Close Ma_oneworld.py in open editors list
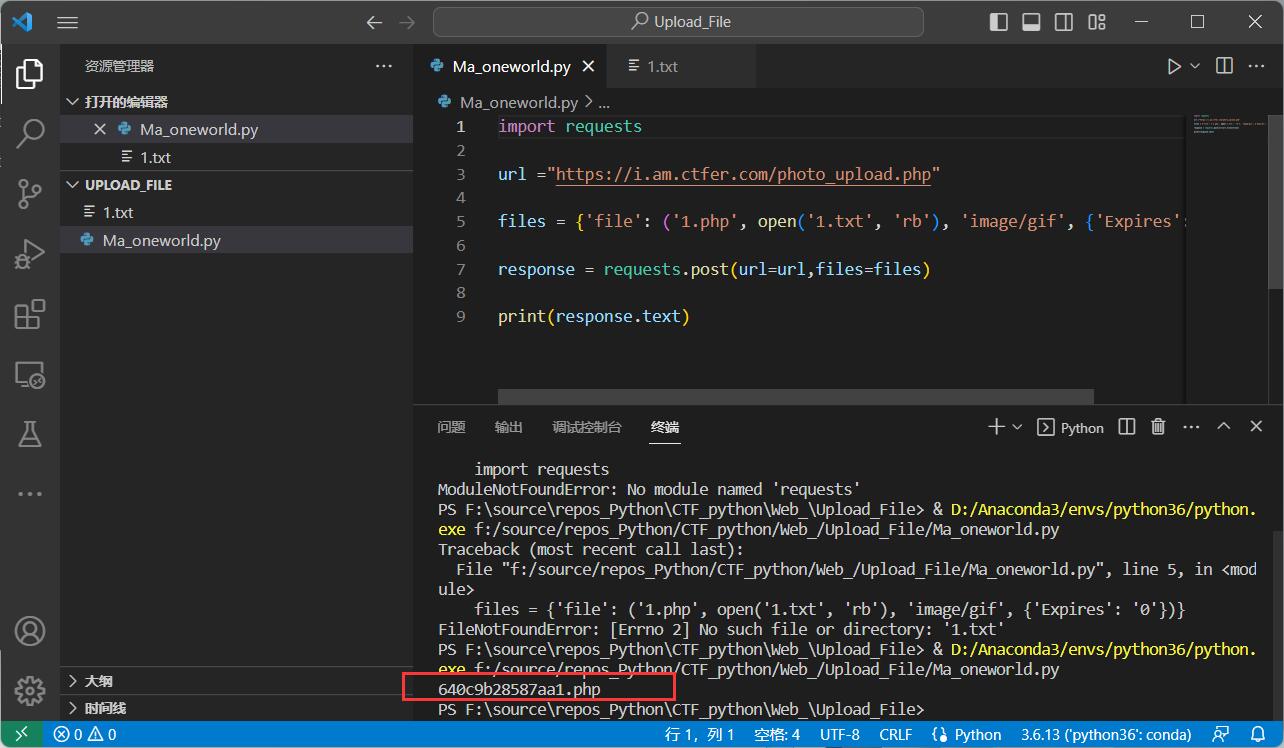Viewport: 1284px width, 748px height. click(x=100, y=129)
